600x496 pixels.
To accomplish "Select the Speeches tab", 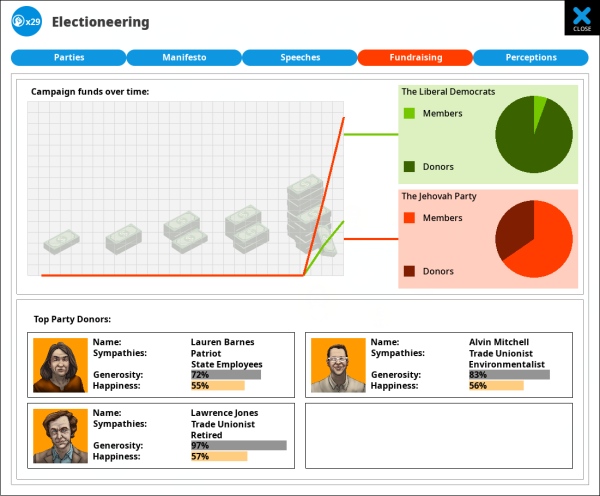I will (299, 58).
